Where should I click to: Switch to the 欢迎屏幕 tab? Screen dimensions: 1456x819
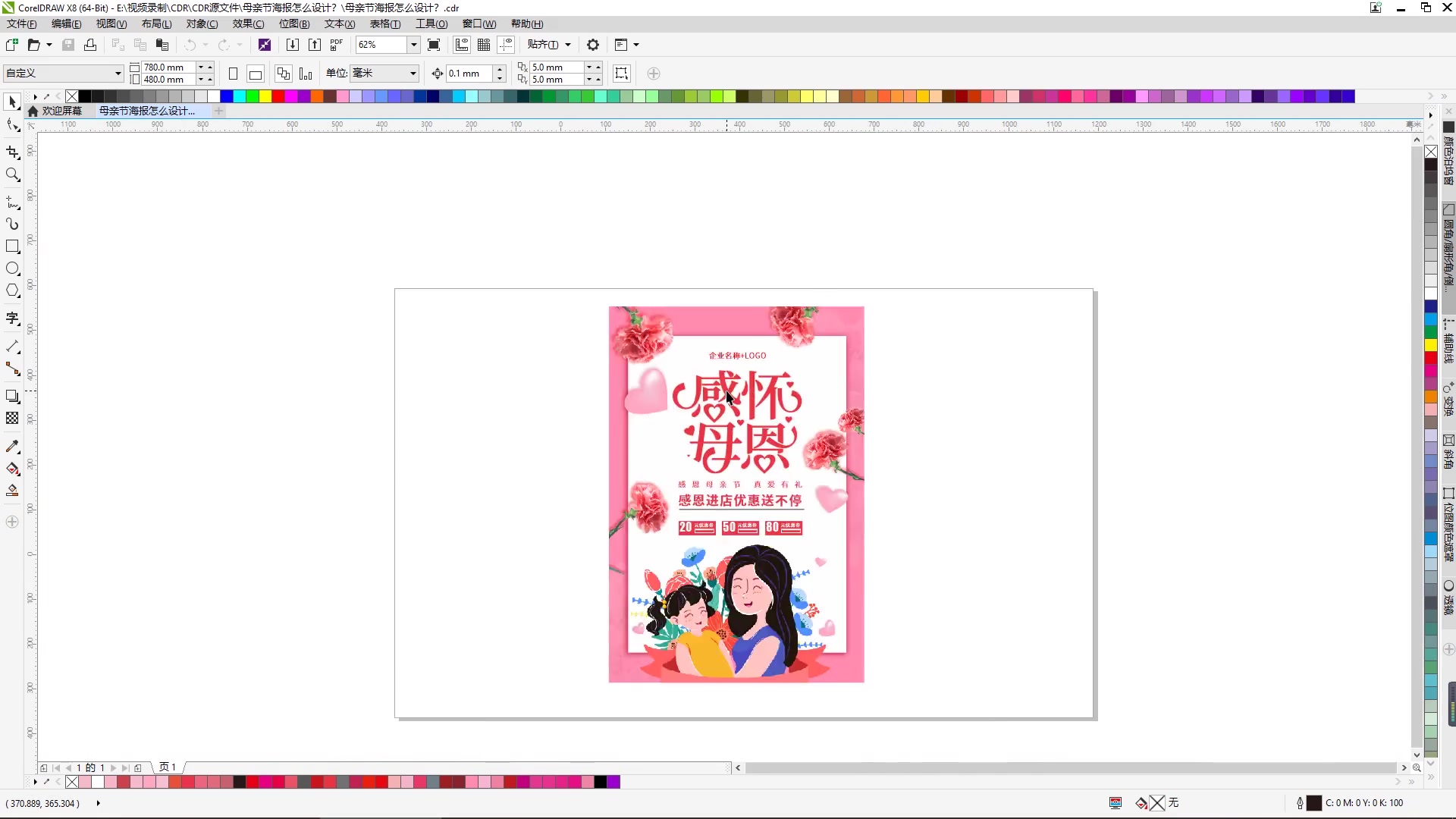click(55, 111)
